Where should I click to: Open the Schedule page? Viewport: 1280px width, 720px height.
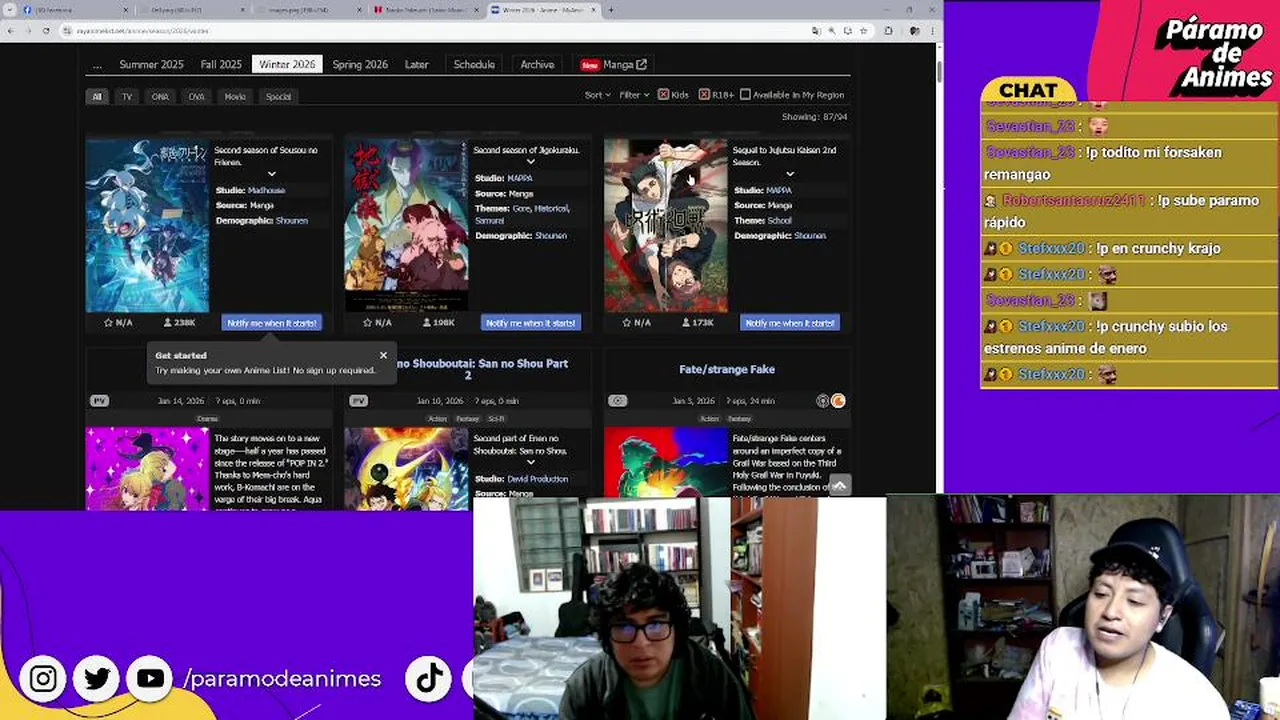coord(474,64)
